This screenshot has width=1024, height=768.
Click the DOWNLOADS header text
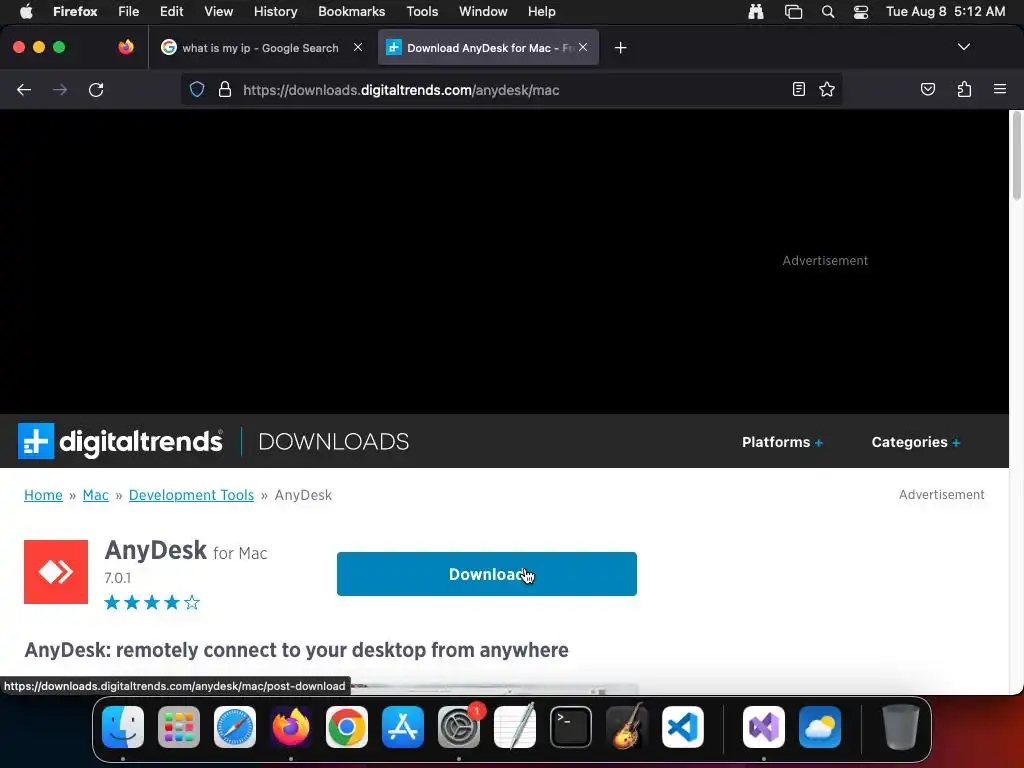tap(334, 441)
